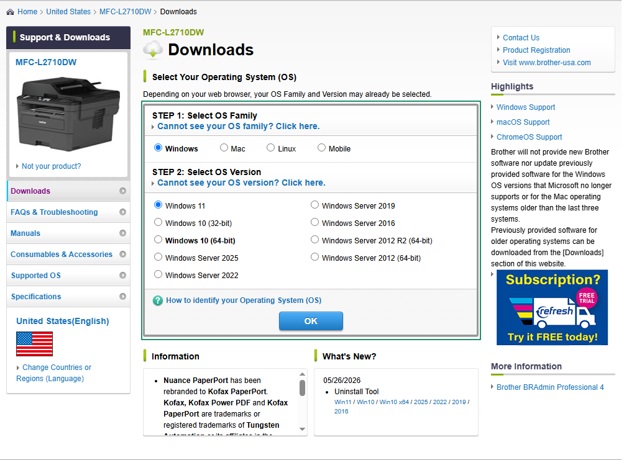This screenshot has width=624, height=460.
Task: Open FAQs & Troubleshooting sidebar item
Action: click(68, 212)
